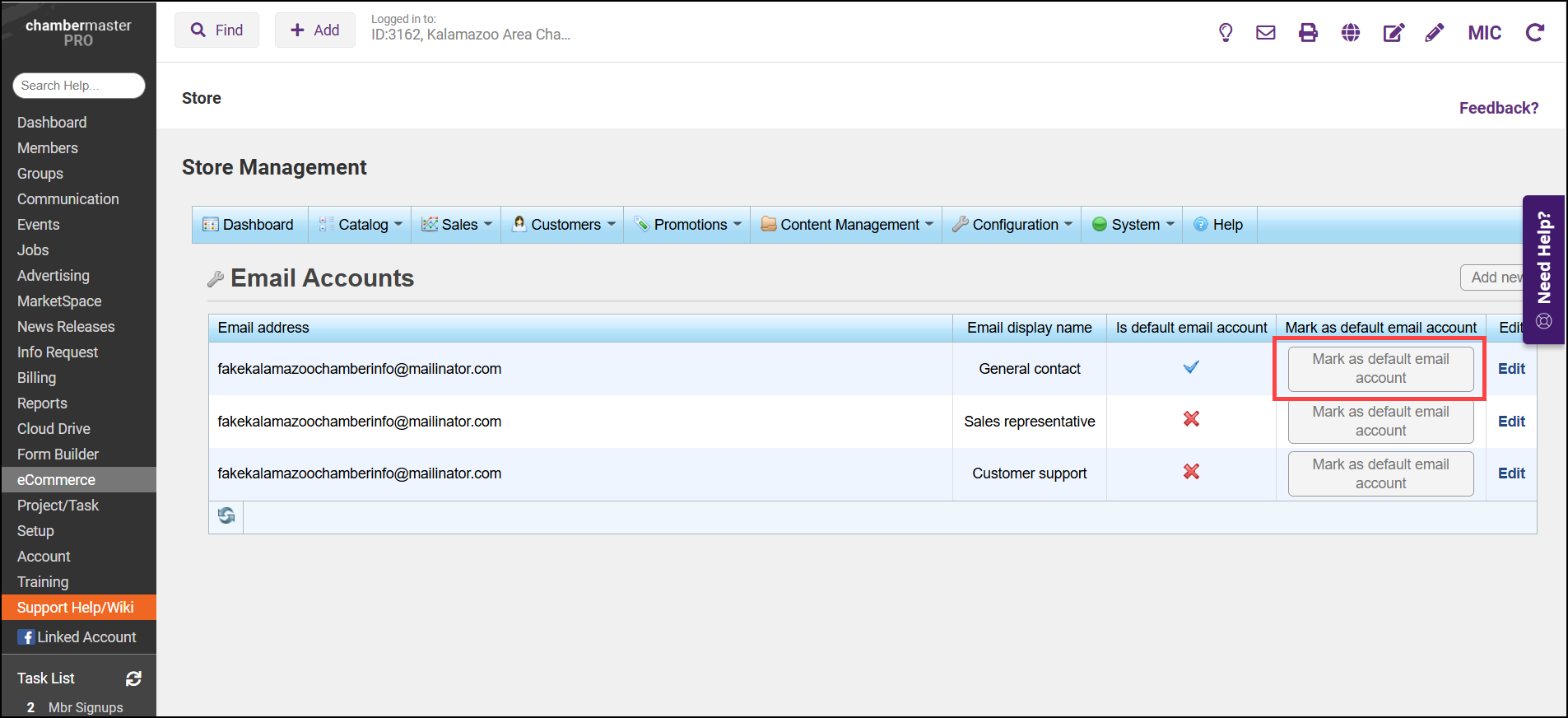Viewport: 1568px width, 718px height.
Task: Select eCommerce in the left sidebar
Action: (x=56, y=480)
